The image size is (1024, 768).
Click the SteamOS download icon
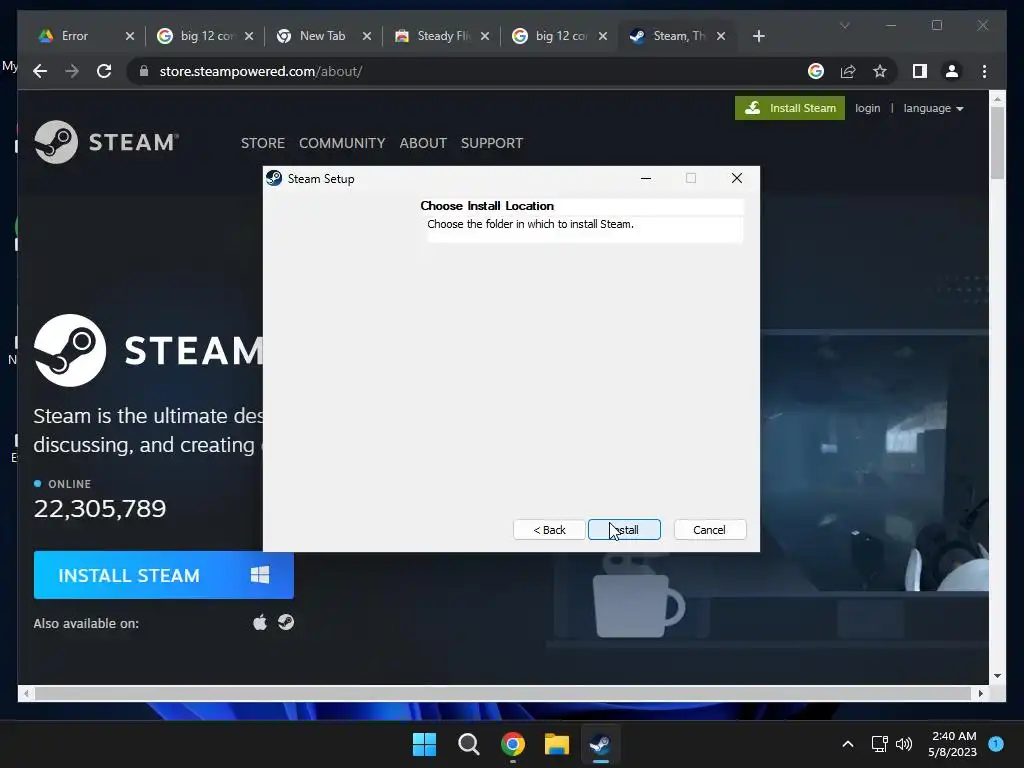click(286, 622)
